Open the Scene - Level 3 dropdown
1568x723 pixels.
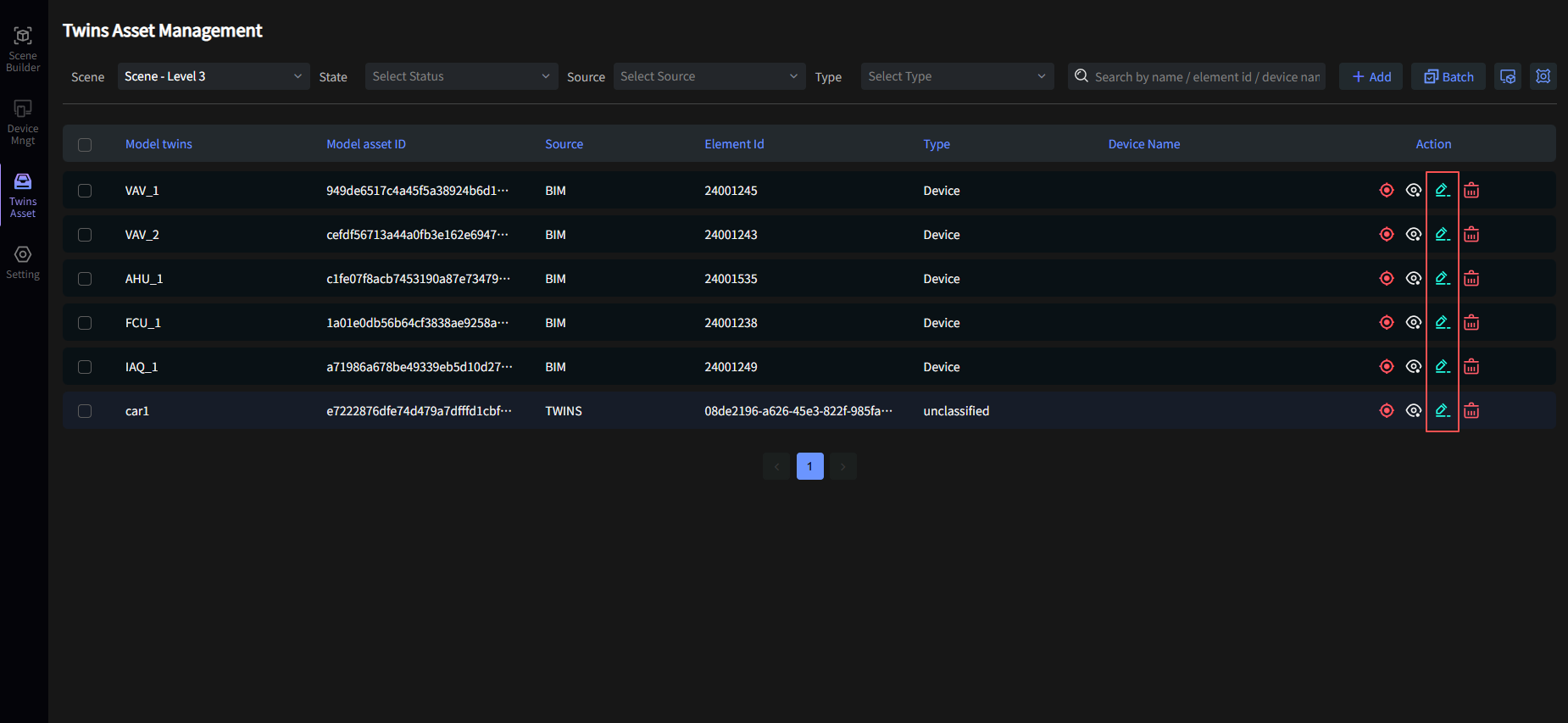pos(213,76)
